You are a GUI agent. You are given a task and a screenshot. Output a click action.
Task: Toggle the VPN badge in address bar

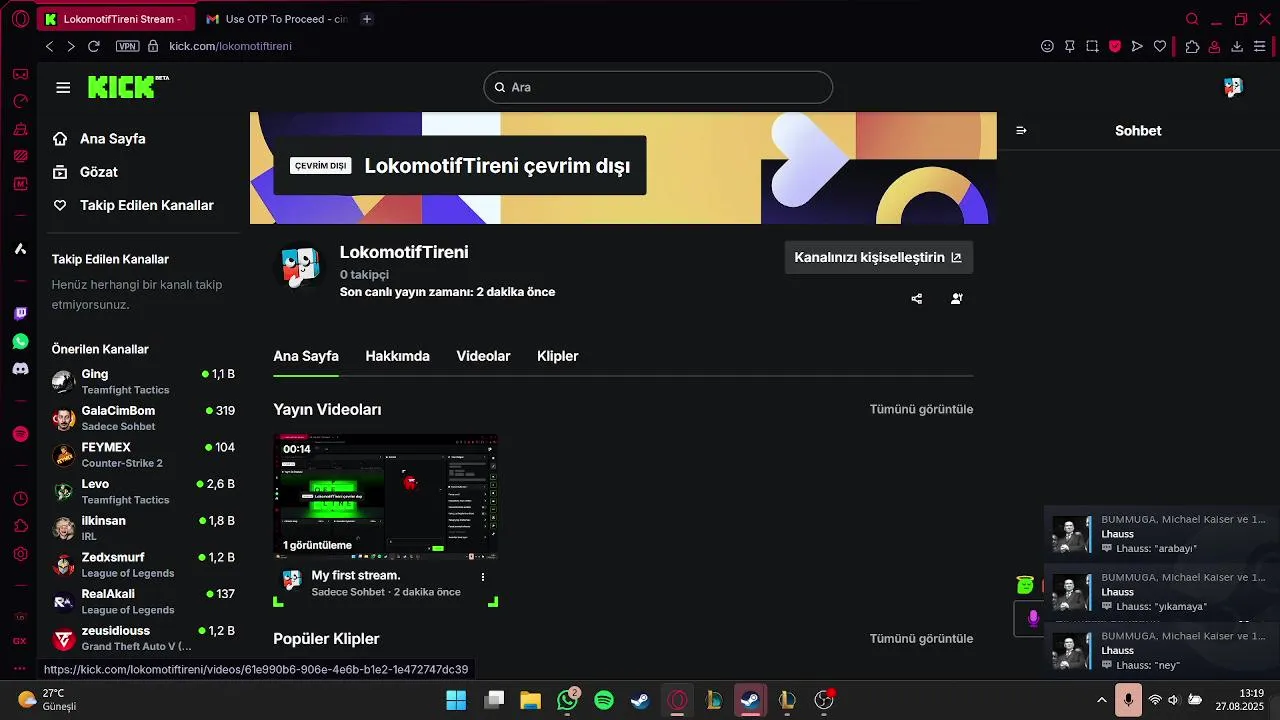click(127, 46)
